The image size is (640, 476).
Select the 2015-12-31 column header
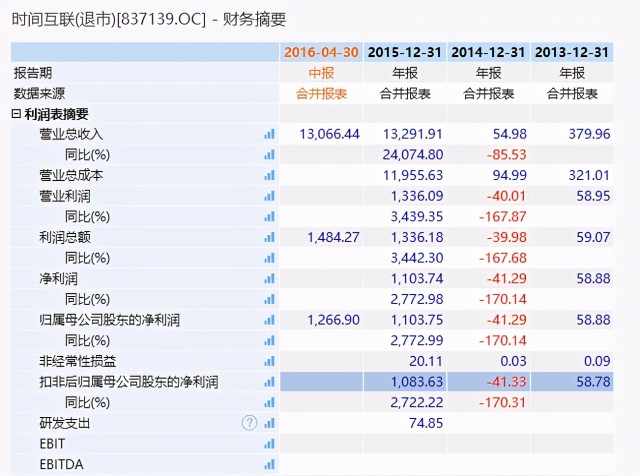(x=405, y=52)
